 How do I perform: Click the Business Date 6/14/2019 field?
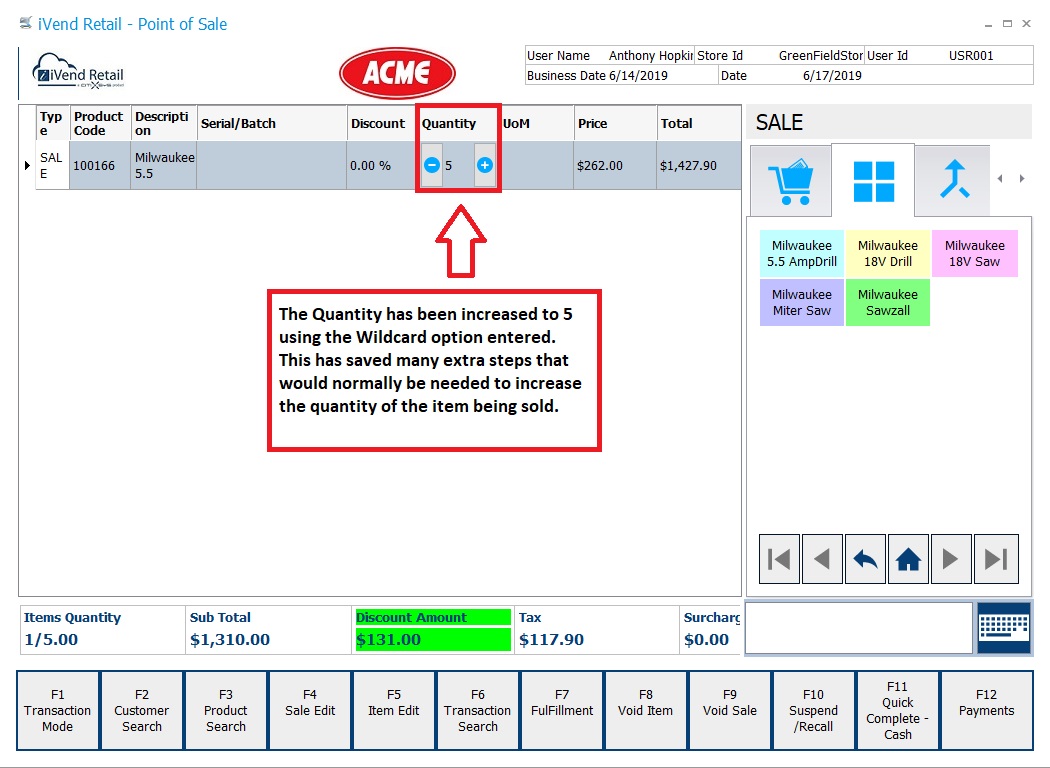[x=621, y=75]
